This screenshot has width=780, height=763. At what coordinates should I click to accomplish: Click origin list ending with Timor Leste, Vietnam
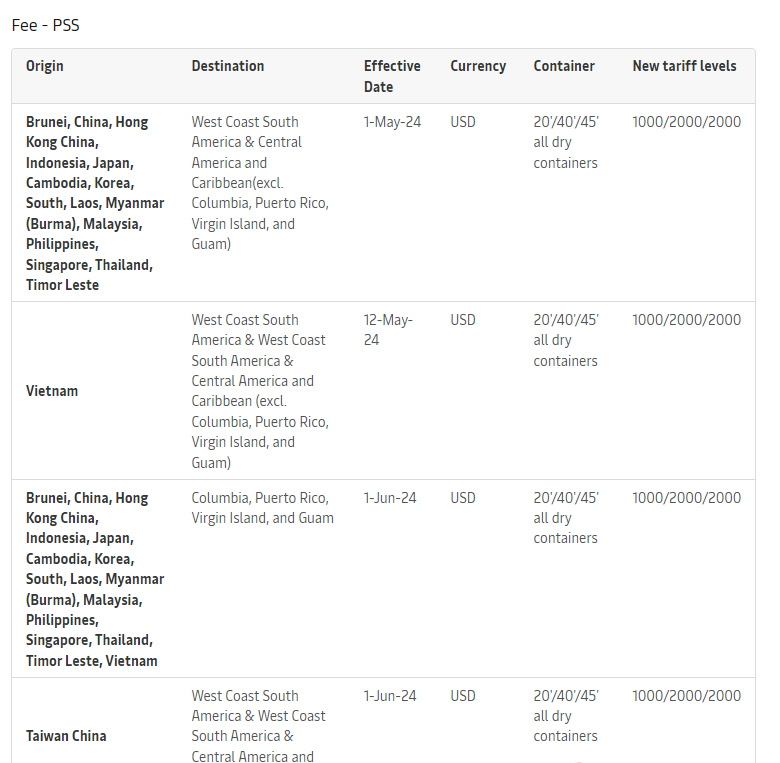(x=95, y=579)
